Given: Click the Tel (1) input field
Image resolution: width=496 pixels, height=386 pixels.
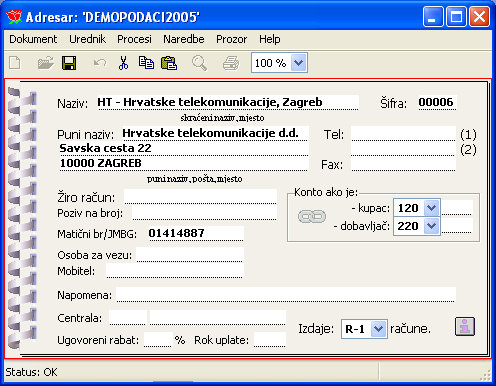Looking at the screenshot, I should click(x=403, y=134).
